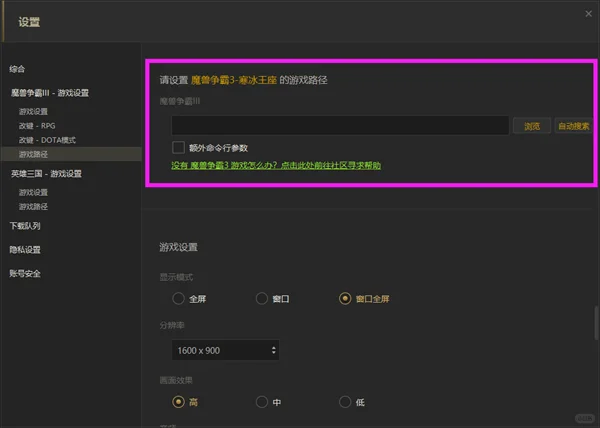The width and height of the screenshot is (600, 428).
Task: Select 游戏路径 under 魔兽争霸III
Action: [71, 154]
